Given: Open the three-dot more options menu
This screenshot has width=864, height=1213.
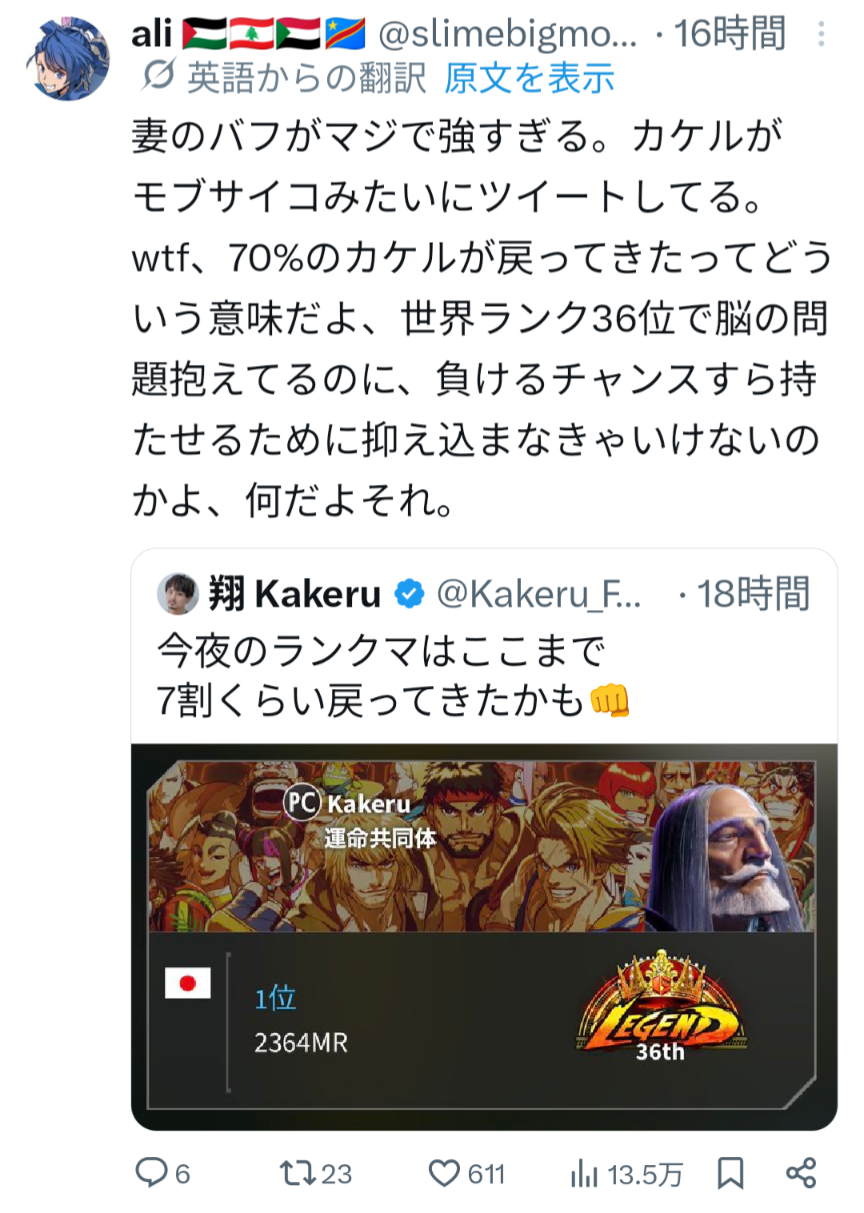Looking at the screenshot, I should [820, 35].
